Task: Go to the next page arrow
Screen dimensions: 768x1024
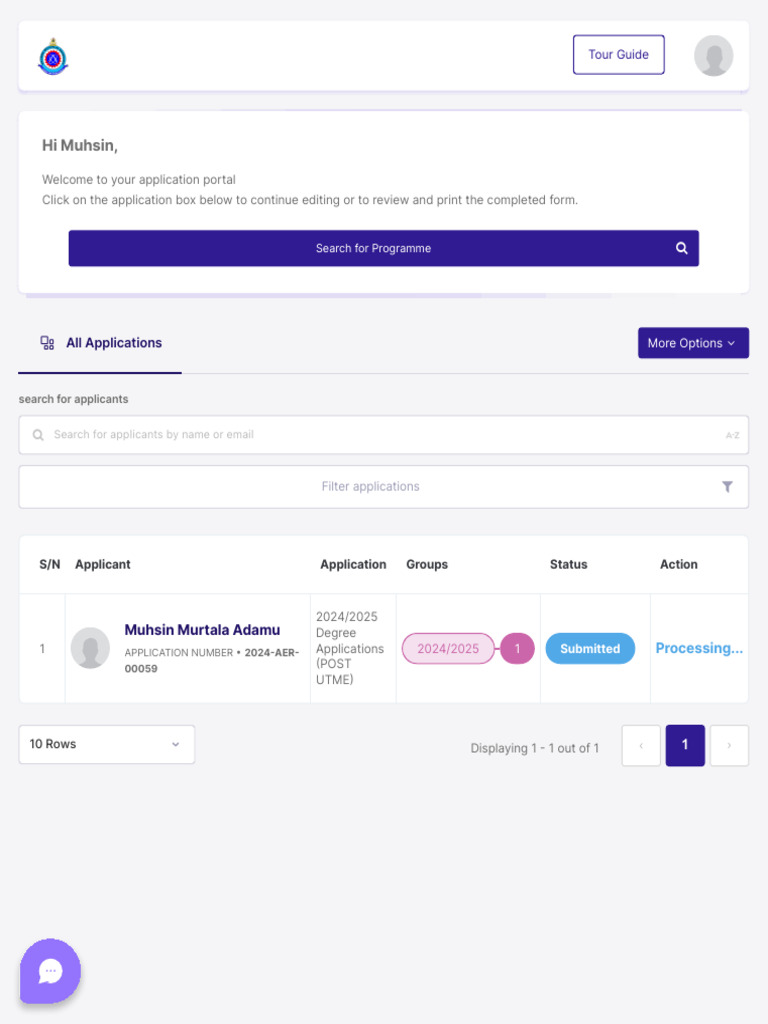Action: pyautogui.click(x=729, y=745)
